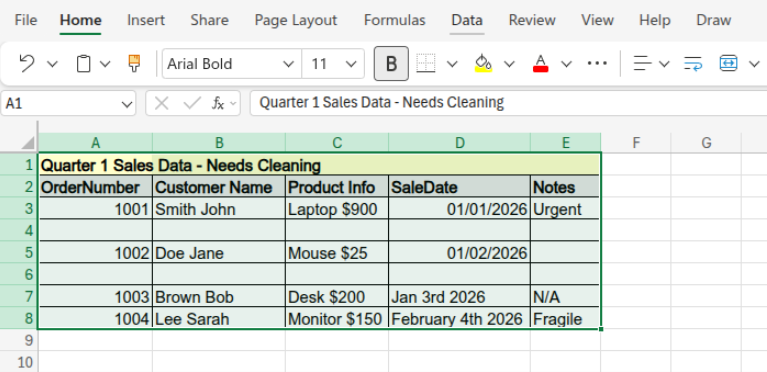Open the Help tab

coord(655,20)
